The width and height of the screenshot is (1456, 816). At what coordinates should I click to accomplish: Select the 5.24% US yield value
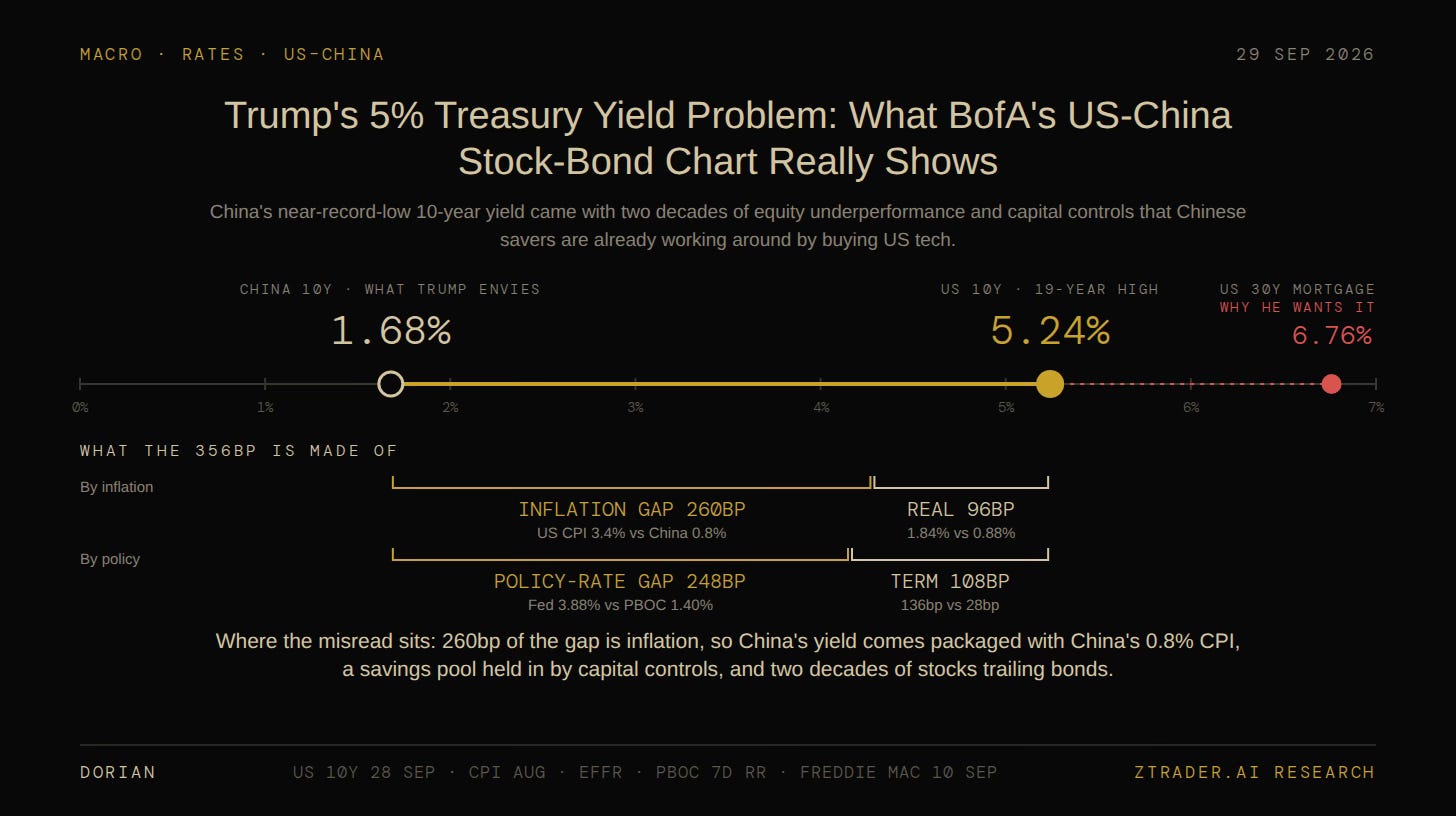pos(1050,332)
